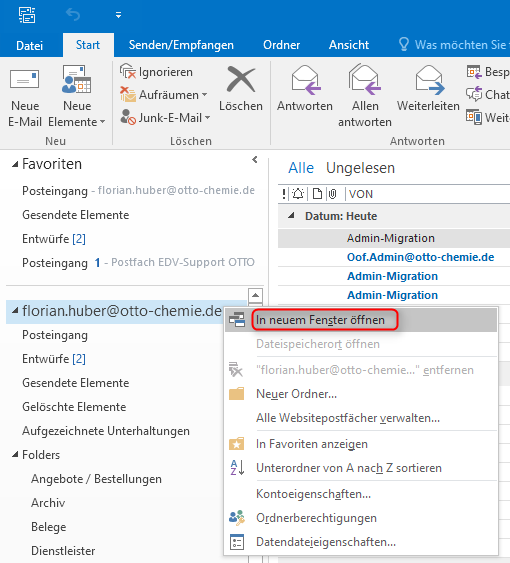Collapse the Datum: Heute group

(x=291, y=216)
